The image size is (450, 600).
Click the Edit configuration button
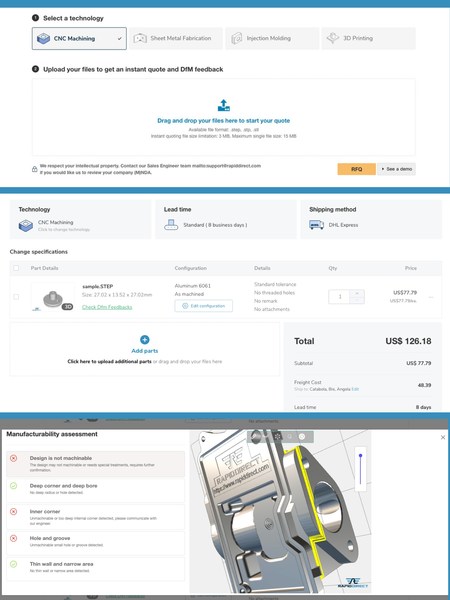click(x=204, y=306)
